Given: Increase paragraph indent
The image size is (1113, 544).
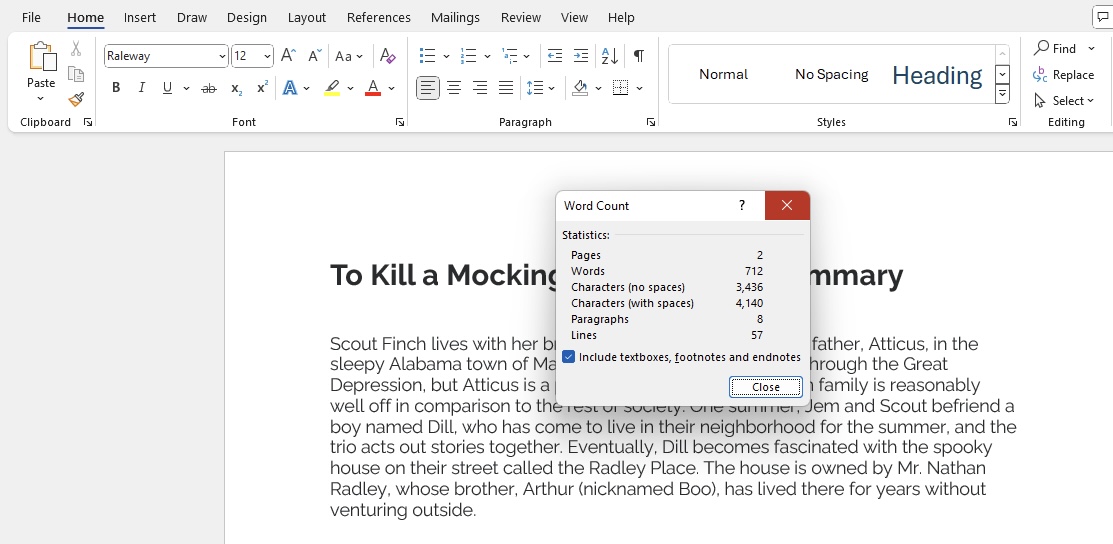Looking at the screenshot, I should [x=581, y=55].
